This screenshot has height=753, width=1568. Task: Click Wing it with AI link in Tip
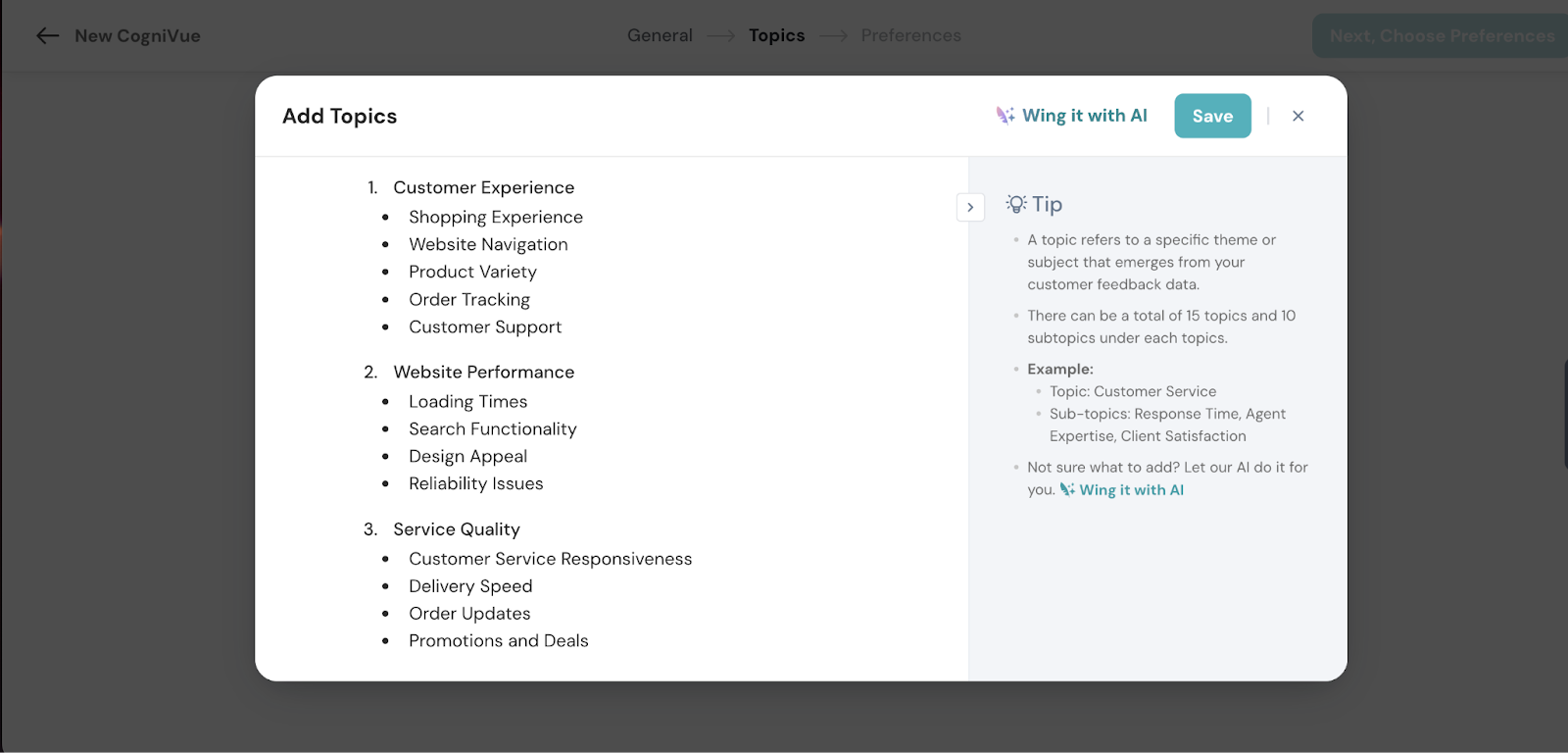click(1131, 490)
